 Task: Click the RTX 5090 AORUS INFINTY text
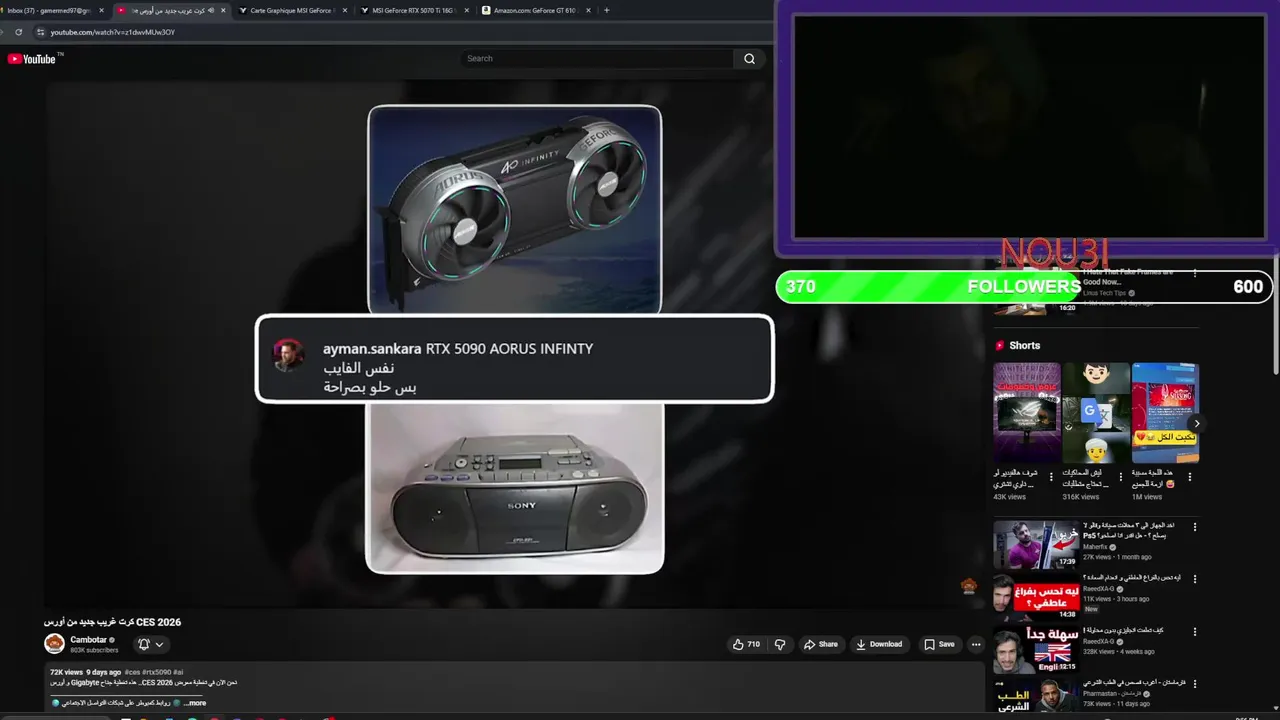pos(510,349)
